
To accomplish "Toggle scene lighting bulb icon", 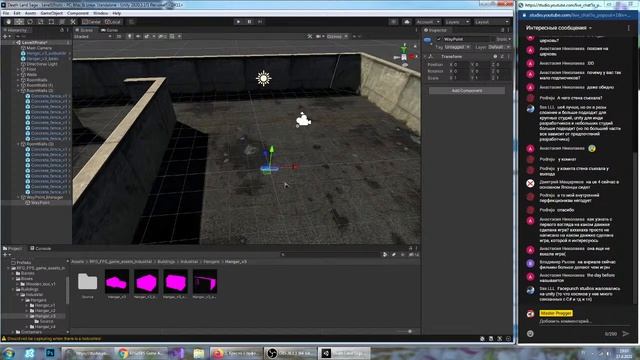I will (130, 36).
